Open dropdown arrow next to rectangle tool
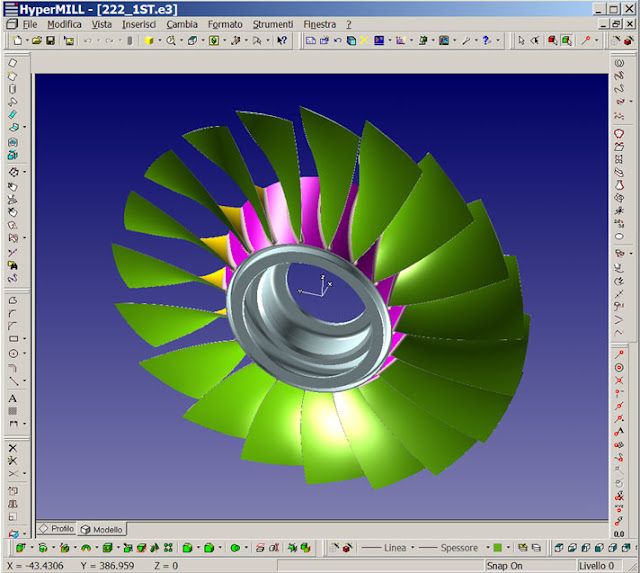 click(x=24, y=339)
